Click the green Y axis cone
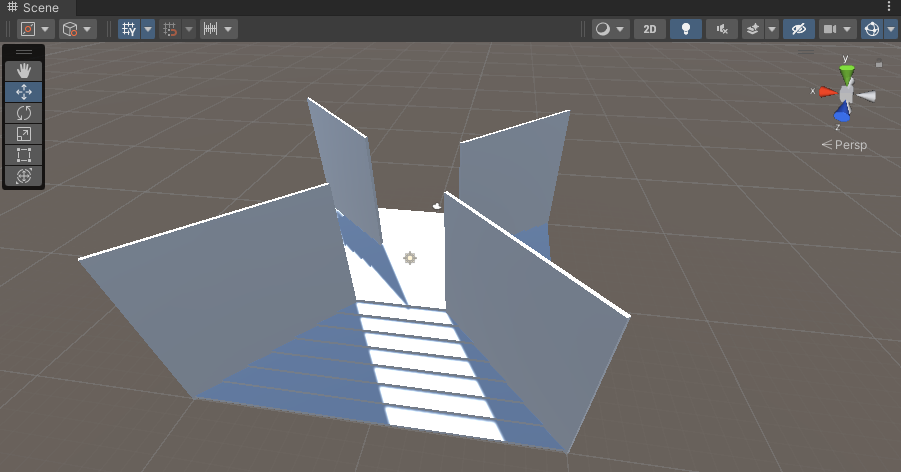This screenshot has width=901, height=472. [x=846, y=74]
